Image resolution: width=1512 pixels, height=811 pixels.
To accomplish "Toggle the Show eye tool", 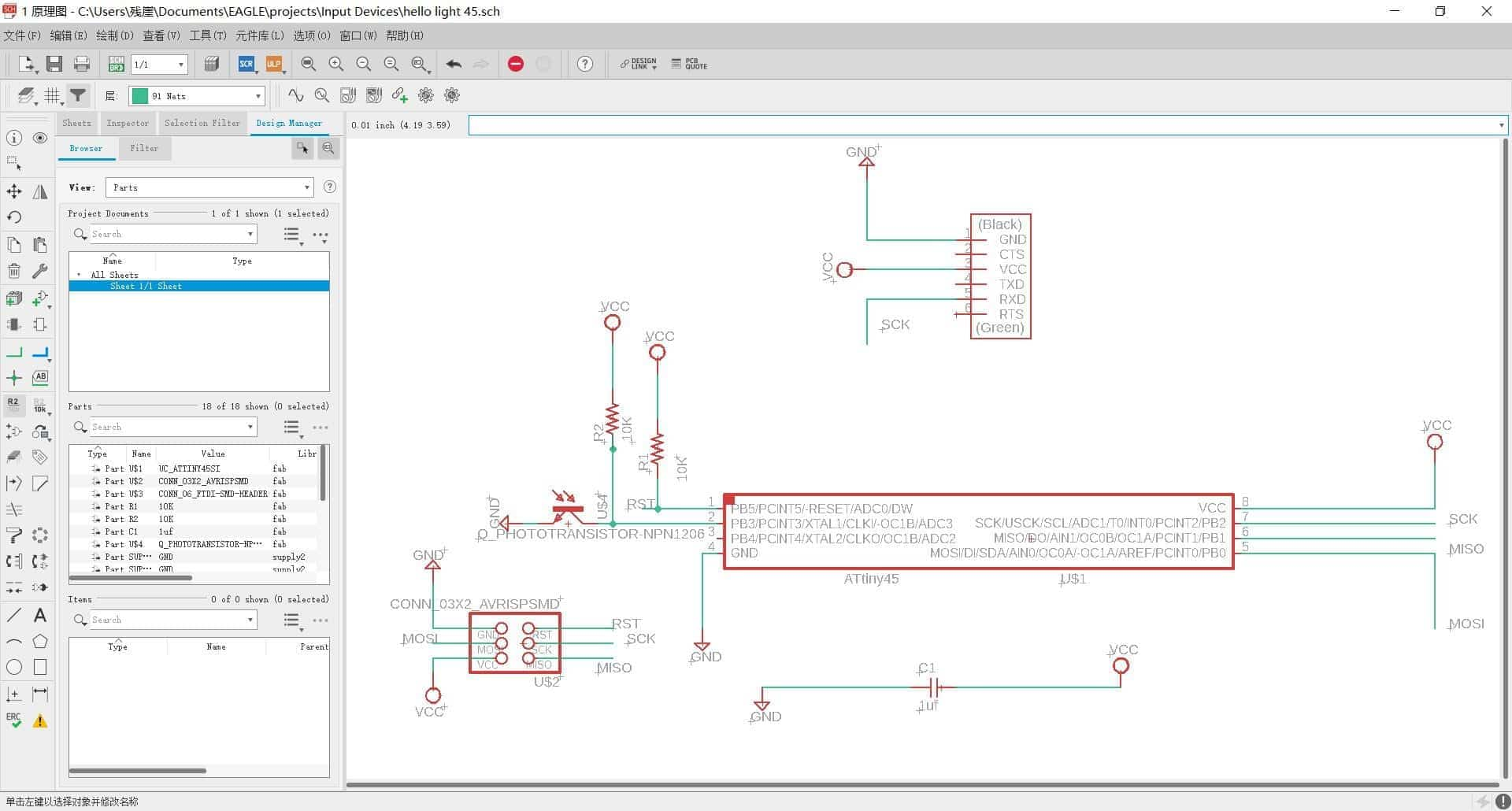I will click(40, 138).
